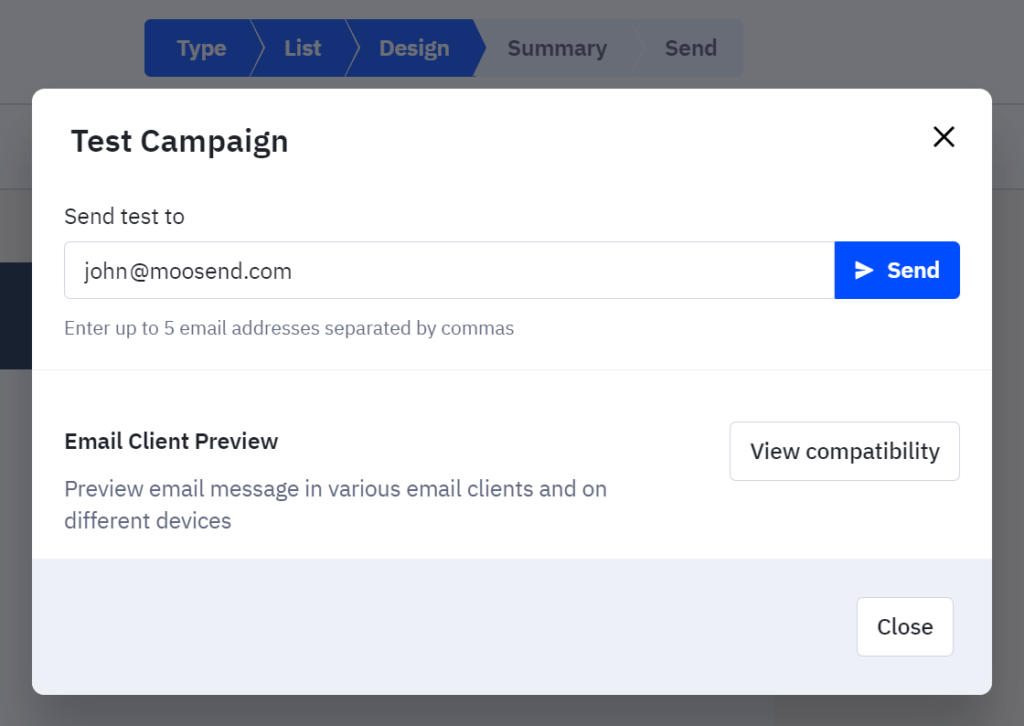Screen dimensions: 1024x726
Task: Close the Test Campaign dialog with the X icon
Action: pos(943,137)
